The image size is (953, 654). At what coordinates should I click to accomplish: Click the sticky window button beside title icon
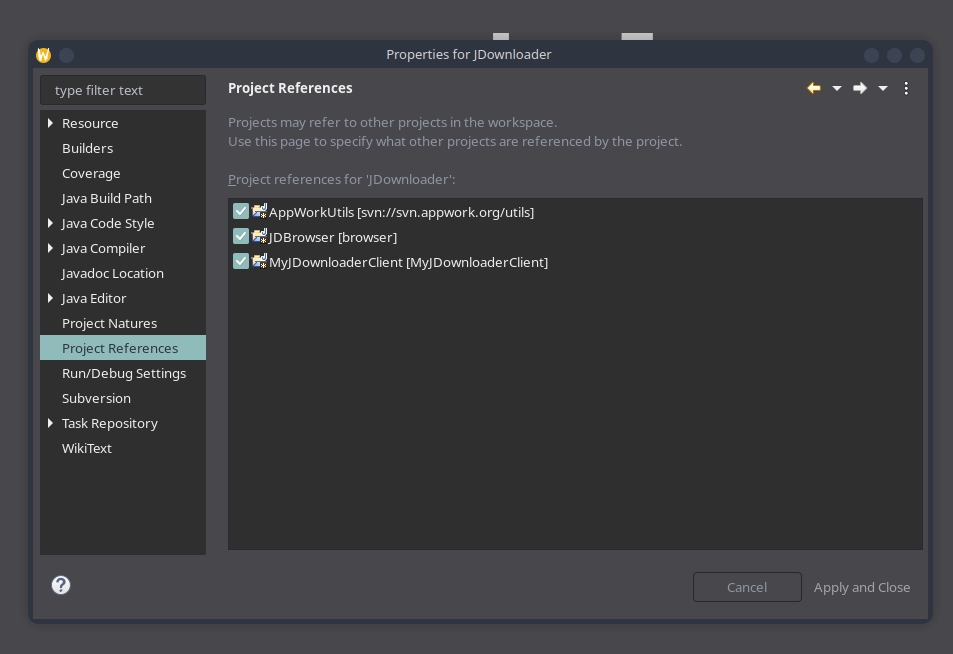pos(67,55)
